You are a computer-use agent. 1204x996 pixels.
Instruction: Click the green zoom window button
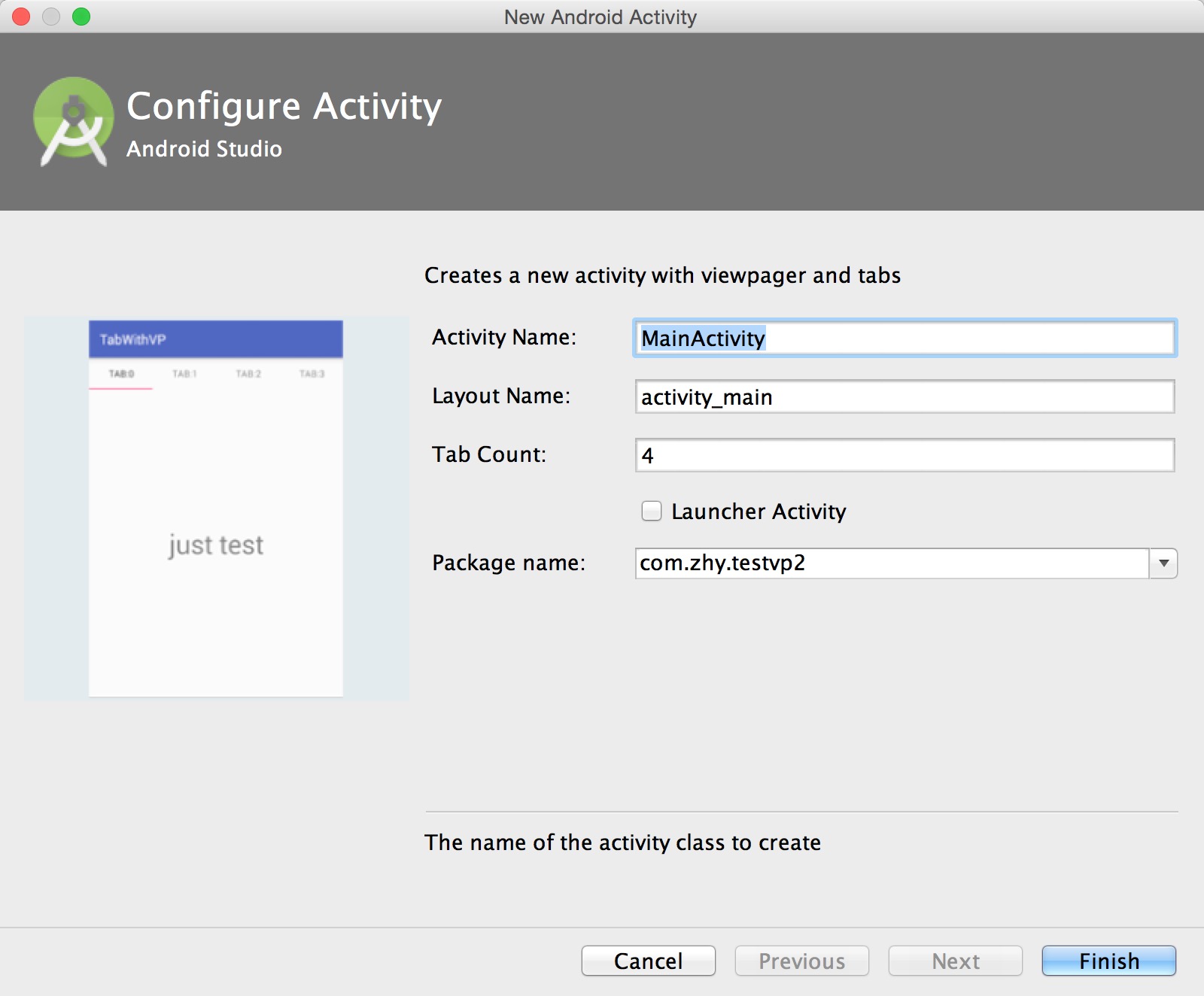click(x=81, y=17)
